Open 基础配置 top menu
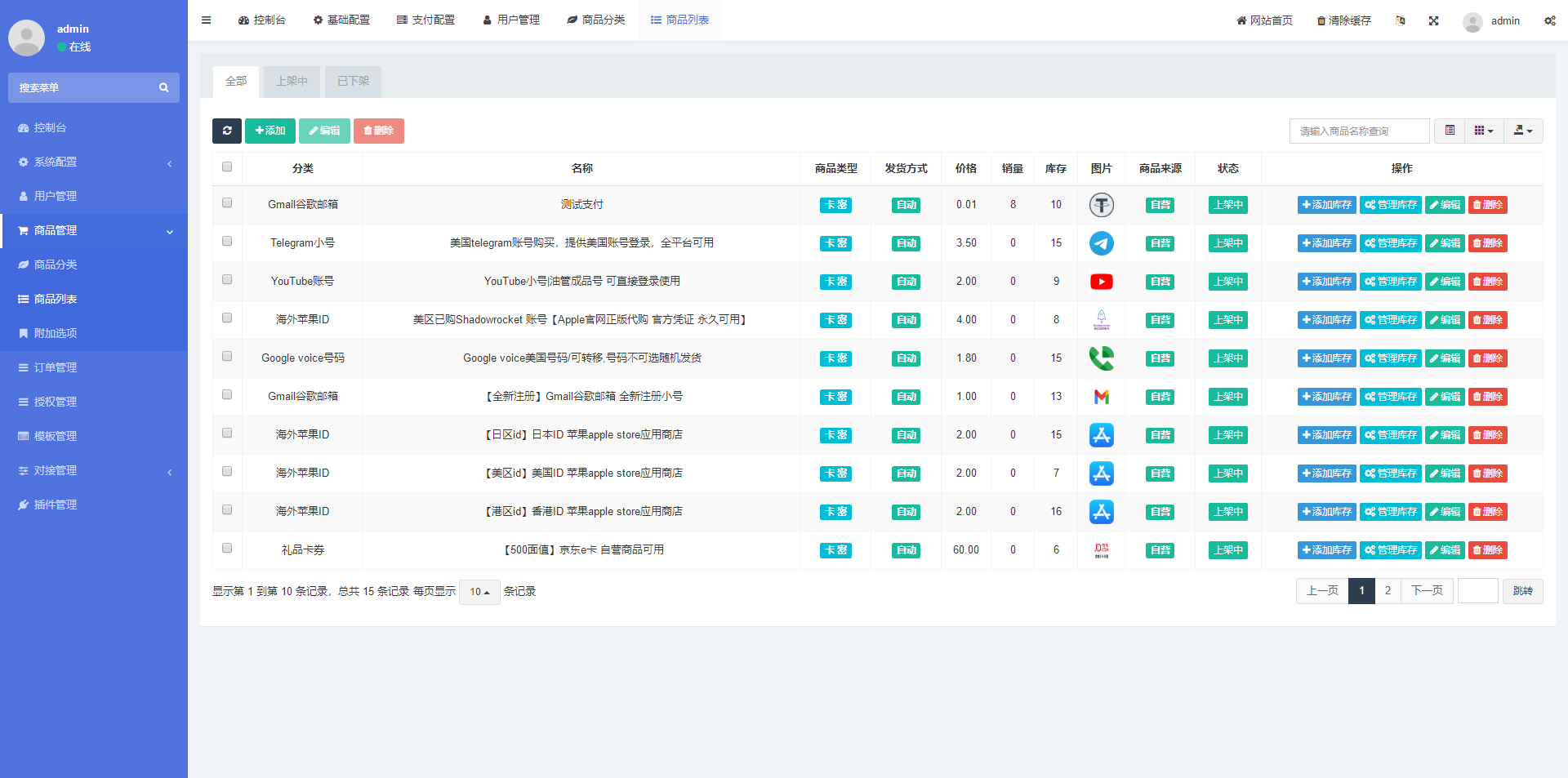Viewport: 1568px width, 778px height. (341, 20)
